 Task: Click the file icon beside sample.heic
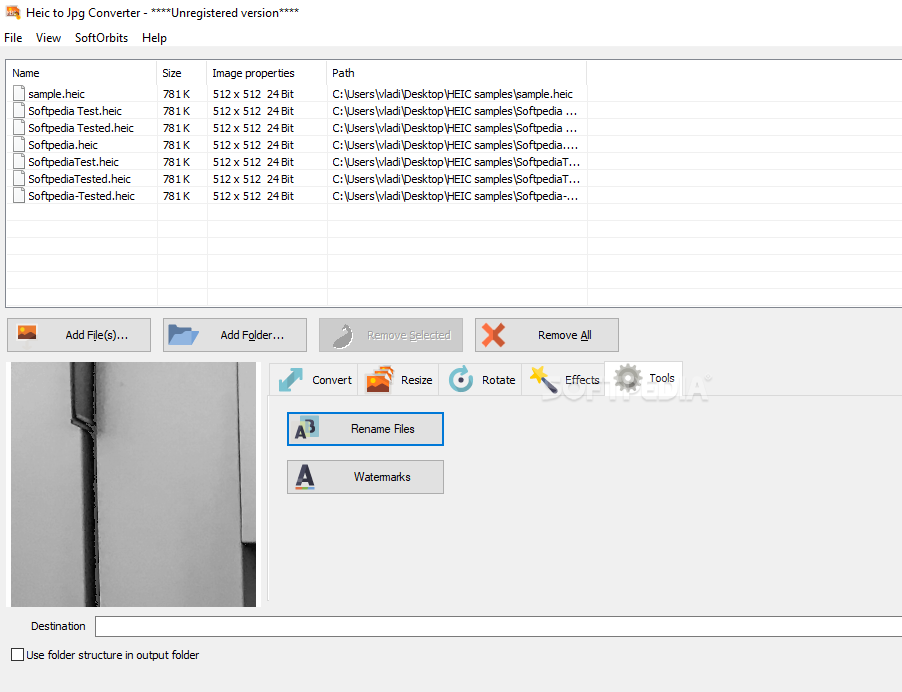(19, 94)
